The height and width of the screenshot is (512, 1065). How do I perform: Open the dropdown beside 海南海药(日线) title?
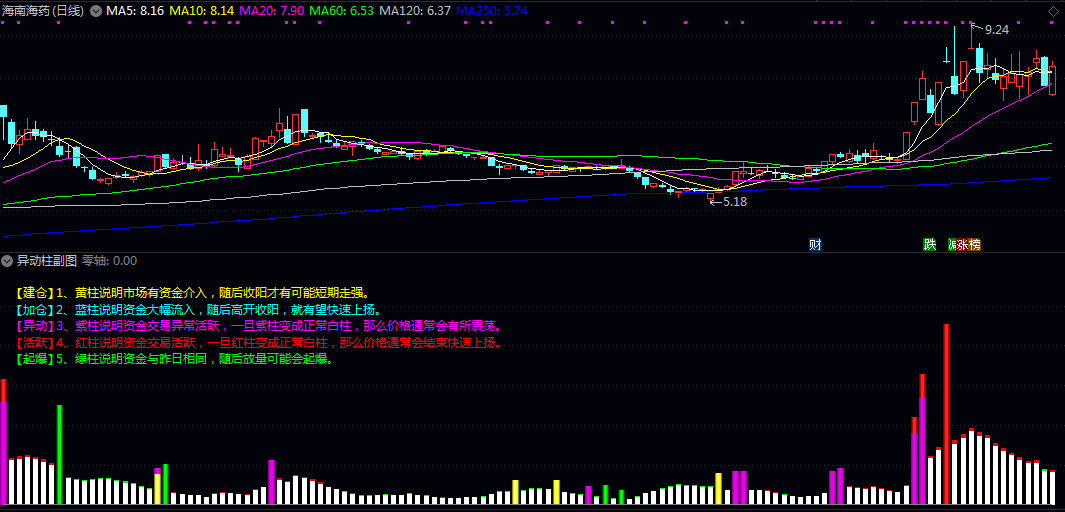click(96, 11)
